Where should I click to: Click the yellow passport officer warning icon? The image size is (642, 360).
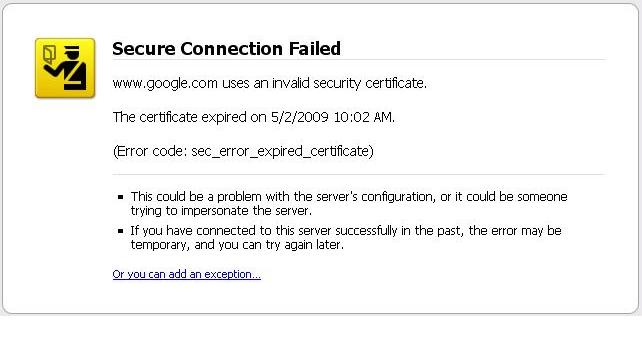65,68
